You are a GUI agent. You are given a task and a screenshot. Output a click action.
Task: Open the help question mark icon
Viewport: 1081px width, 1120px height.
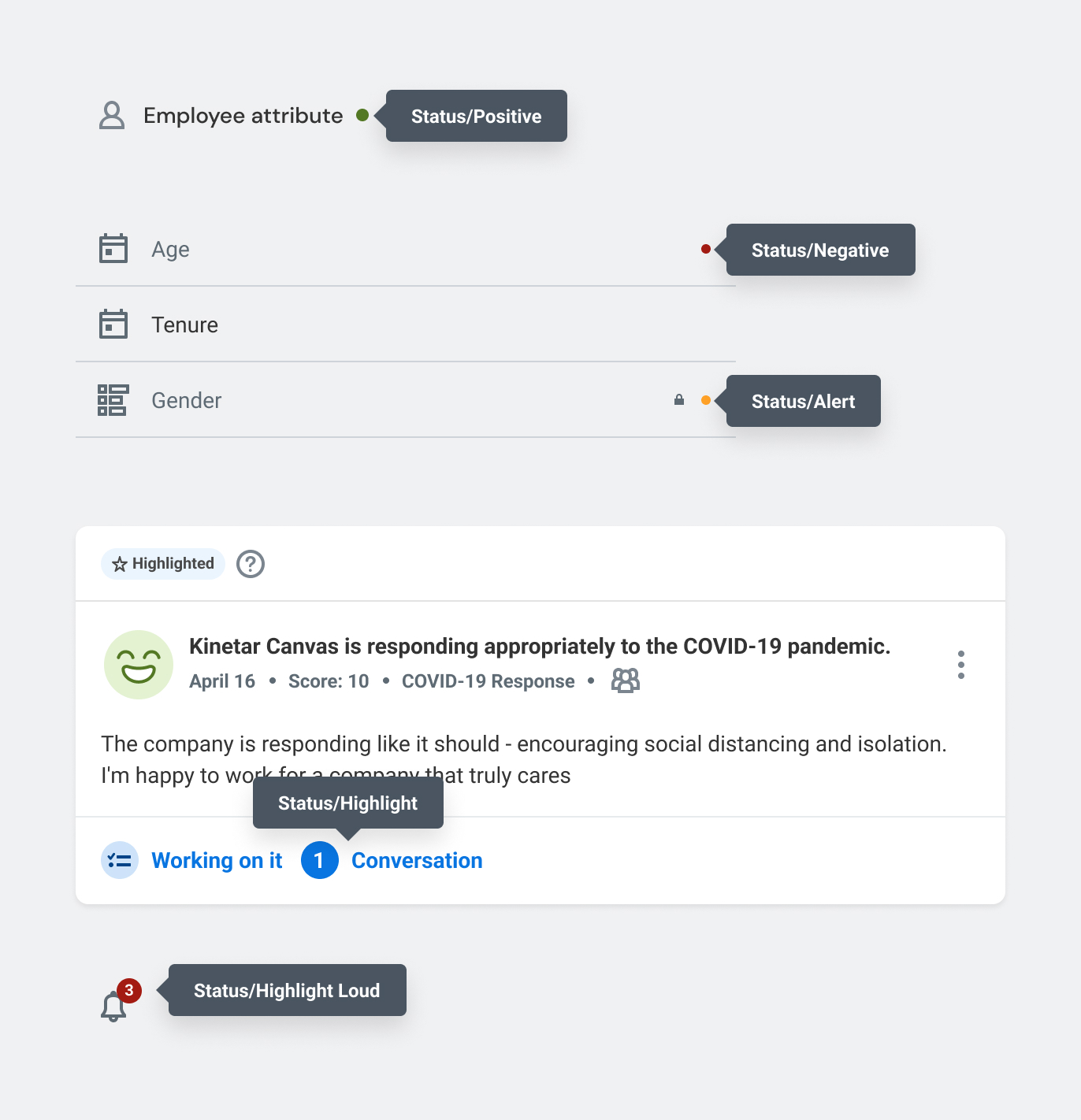click(251, 564)
